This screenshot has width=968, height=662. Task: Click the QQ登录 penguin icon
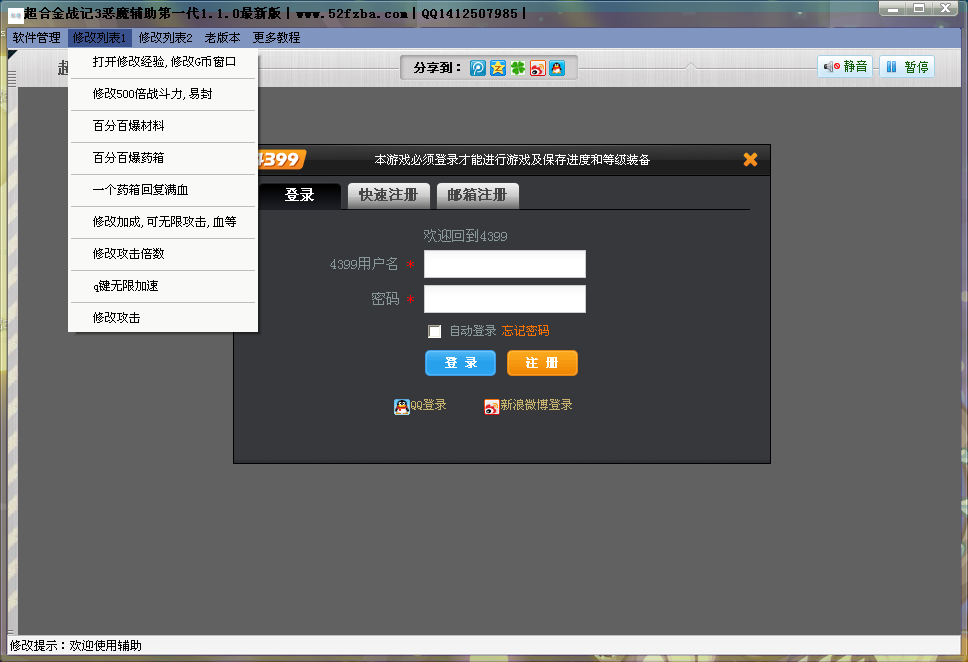tap(402, 406)
